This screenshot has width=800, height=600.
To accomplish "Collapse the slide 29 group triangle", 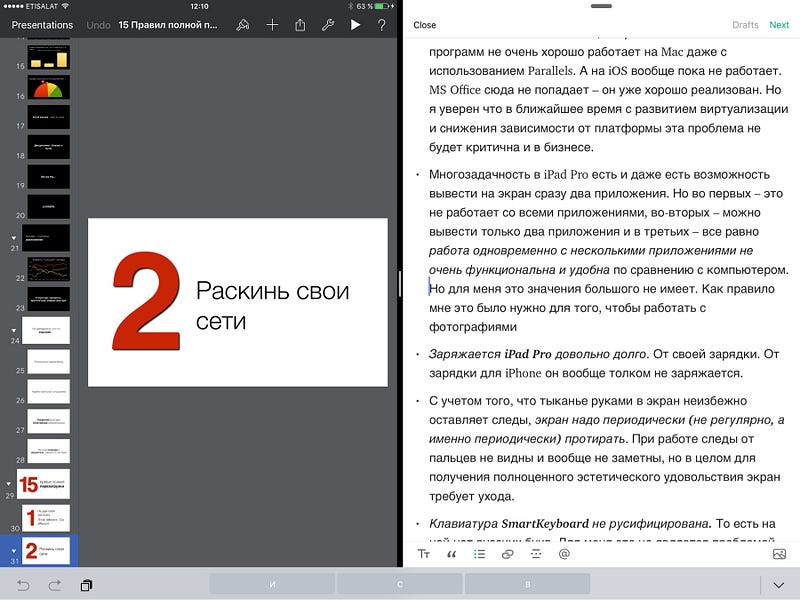I will 9,484.
